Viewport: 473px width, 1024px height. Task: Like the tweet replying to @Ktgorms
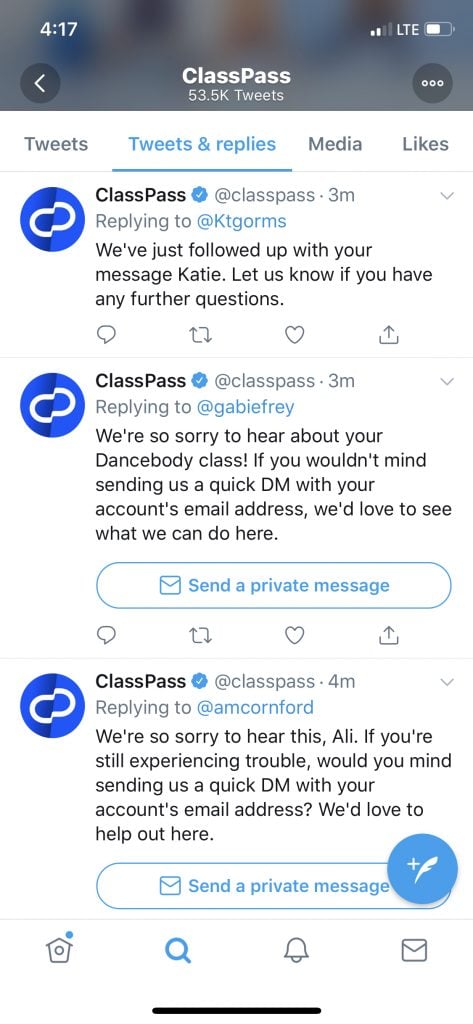tap(295, 335)
